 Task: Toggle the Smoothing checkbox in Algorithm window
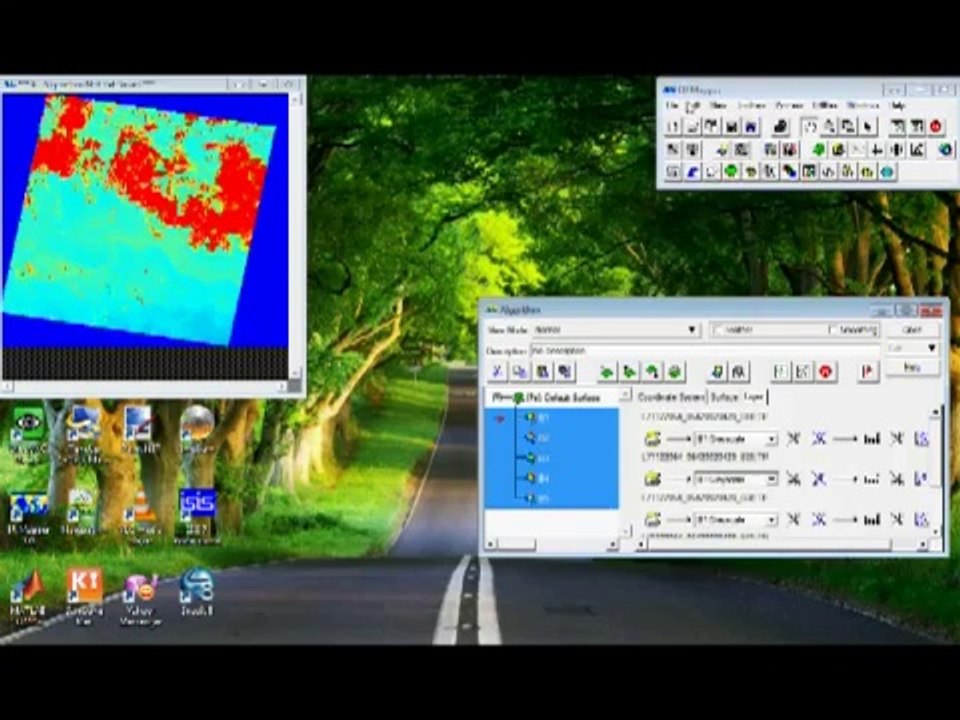833,329
